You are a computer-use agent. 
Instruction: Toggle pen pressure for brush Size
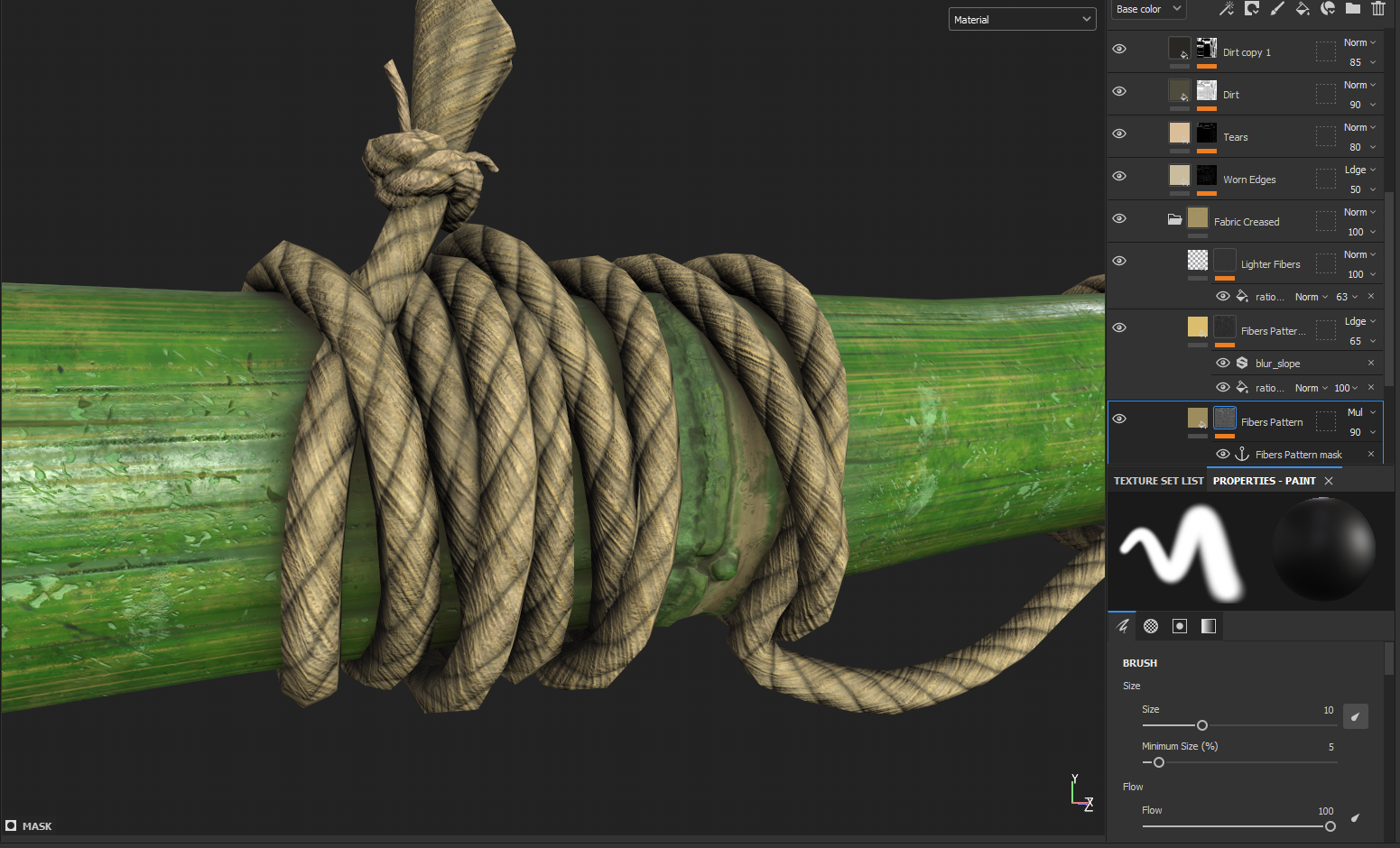(1355, 716)
